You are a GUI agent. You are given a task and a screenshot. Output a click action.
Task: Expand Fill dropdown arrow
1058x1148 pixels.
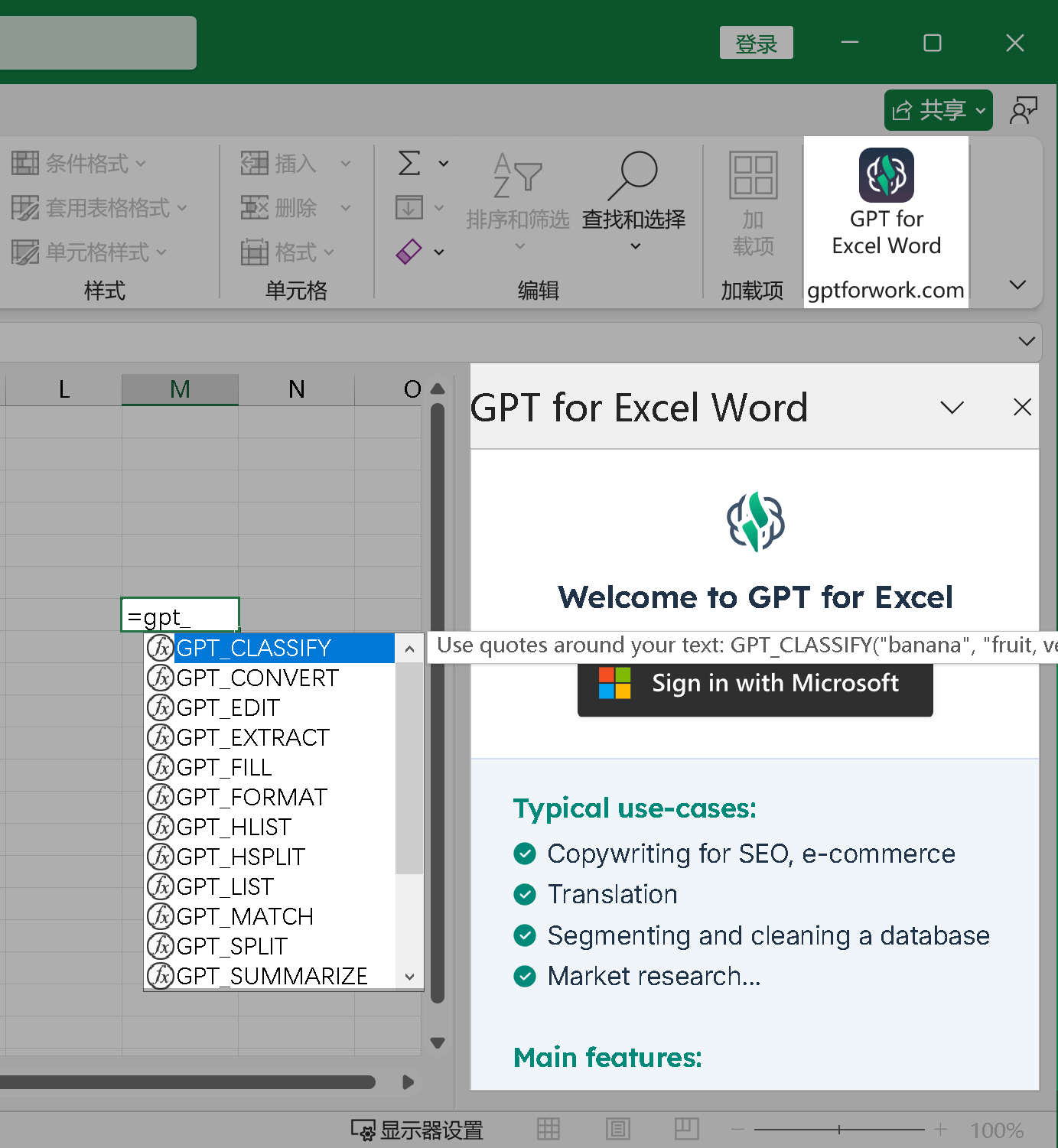pyautogui.click(x=439, y=207)
